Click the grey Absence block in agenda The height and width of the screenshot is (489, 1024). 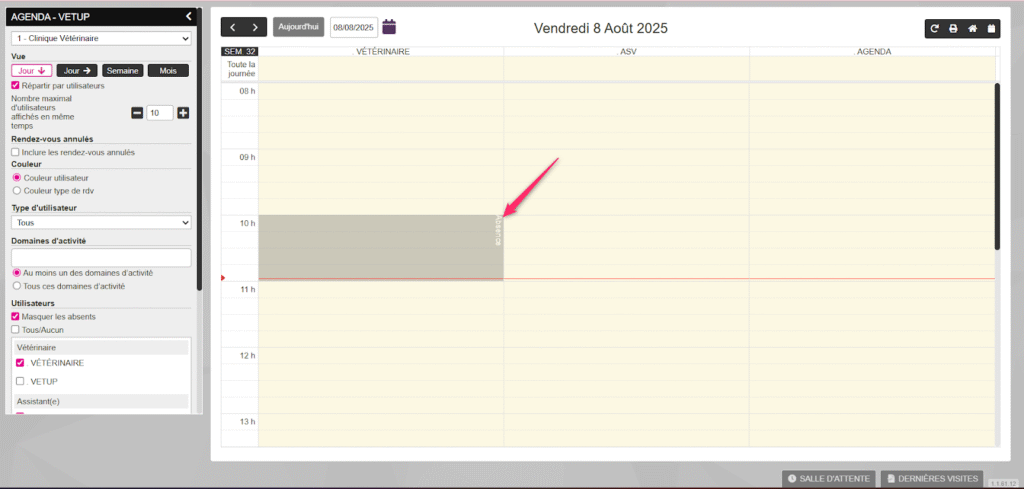pyautogui.click(x=380, y=247)
